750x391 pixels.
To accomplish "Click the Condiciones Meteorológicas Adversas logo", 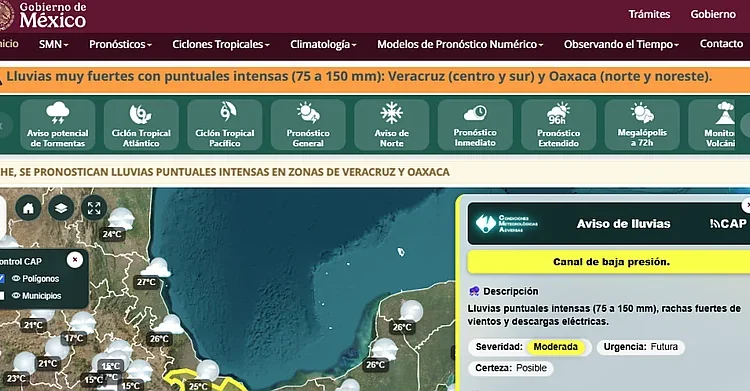I will pyautogui.click(x=507, y=223).
